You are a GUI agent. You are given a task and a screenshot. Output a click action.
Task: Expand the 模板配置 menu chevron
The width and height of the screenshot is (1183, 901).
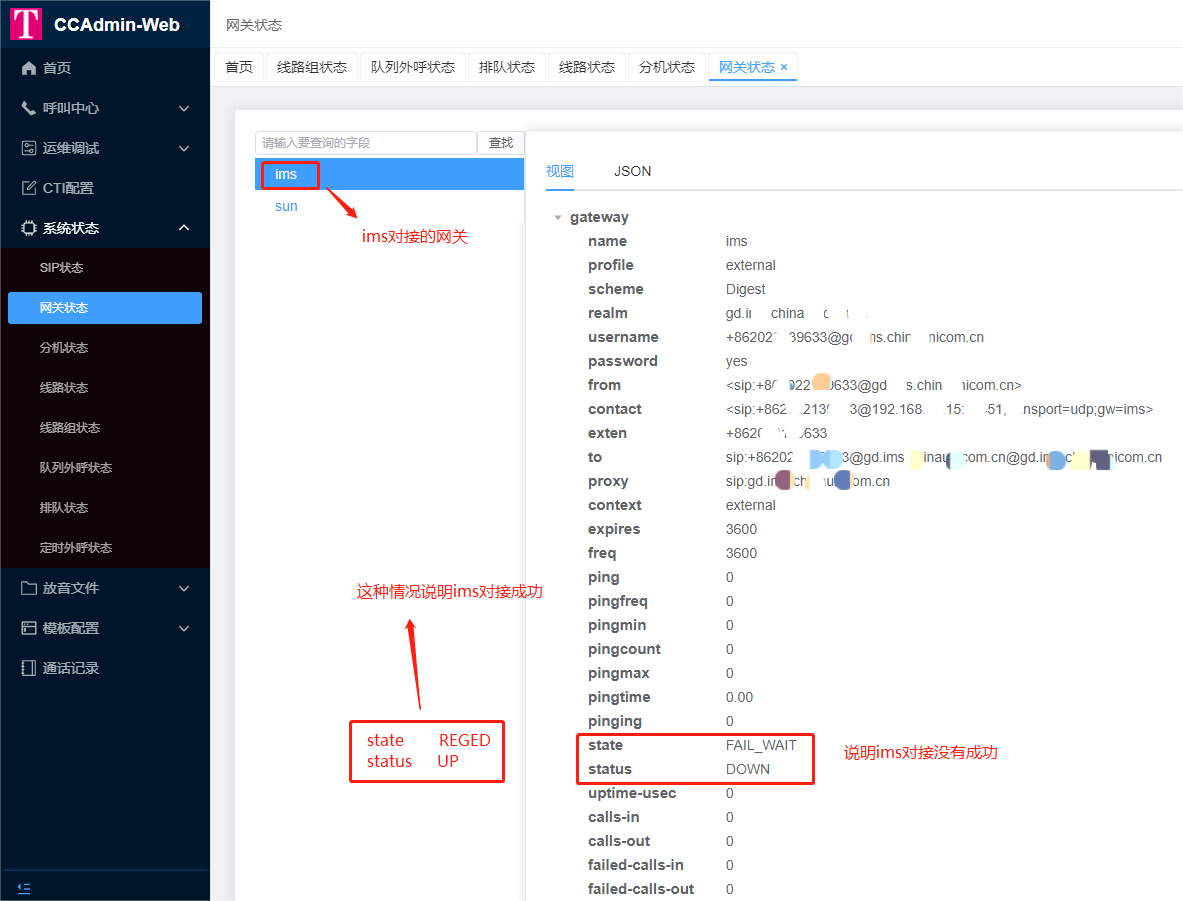(x=184, y=628)
